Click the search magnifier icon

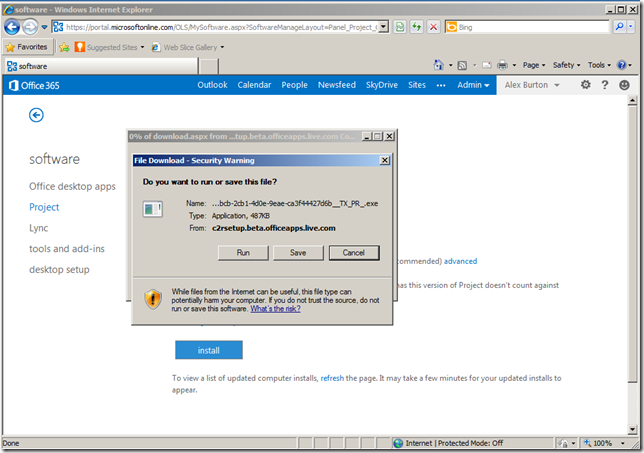click(619, 27)
